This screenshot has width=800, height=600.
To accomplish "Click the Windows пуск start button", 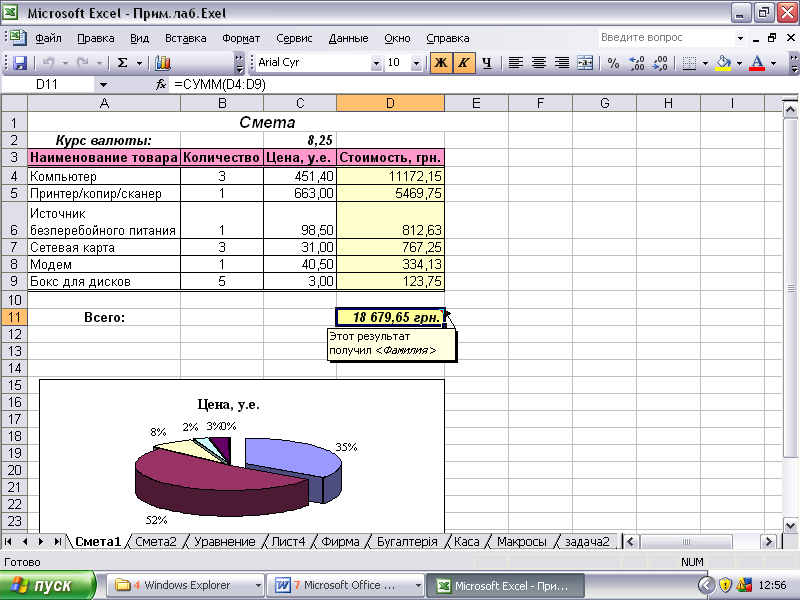I will click(x=48, y=585).
